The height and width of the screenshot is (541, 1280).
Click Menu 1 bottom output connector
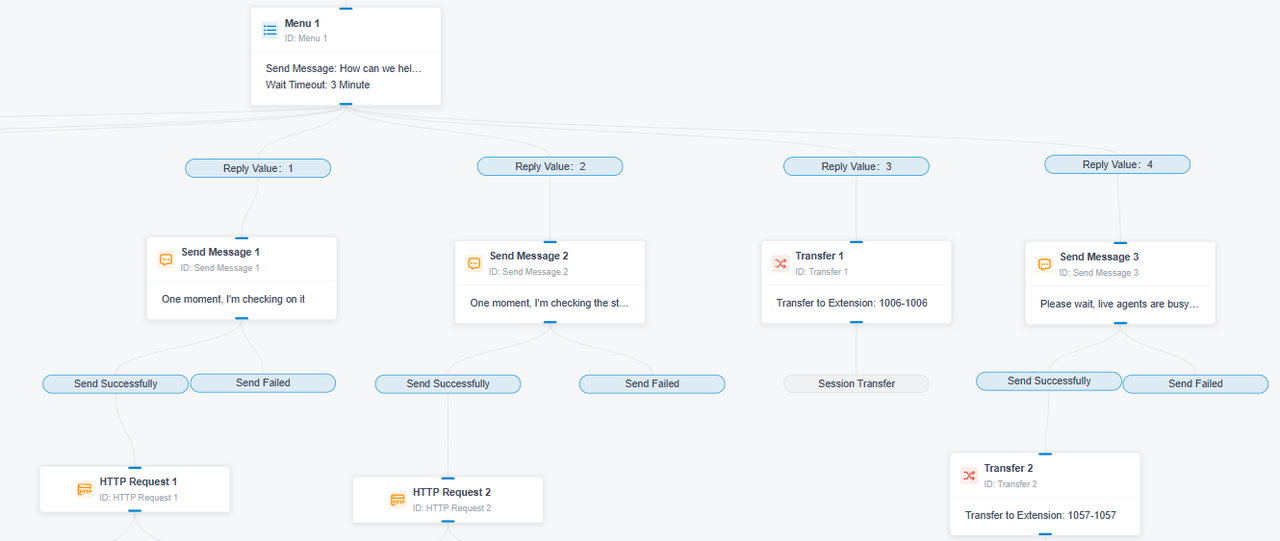(x=346, y=104)
